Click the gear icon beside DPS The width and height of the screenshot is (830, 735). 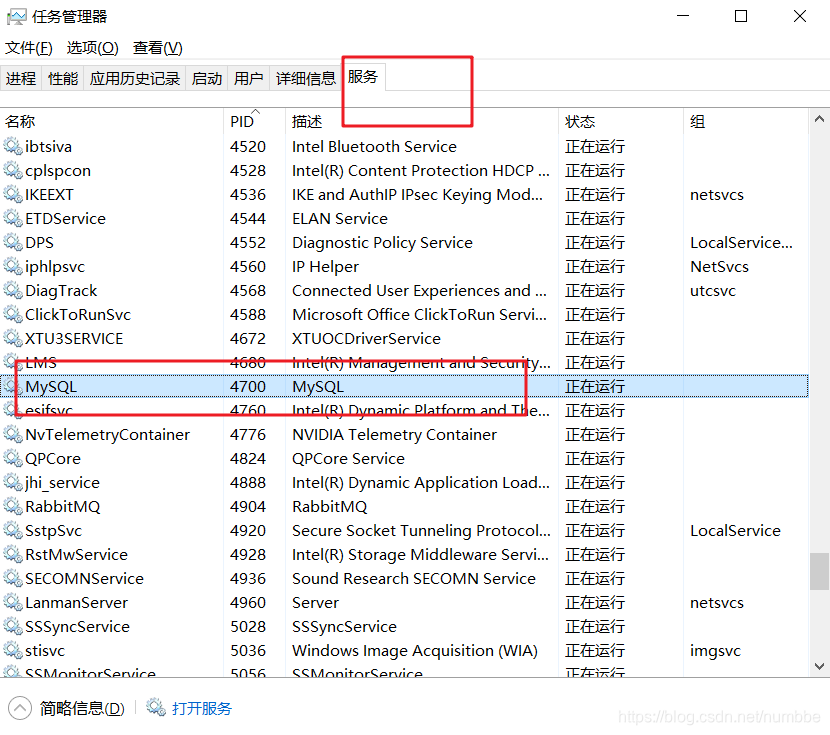tap(13, 242)
